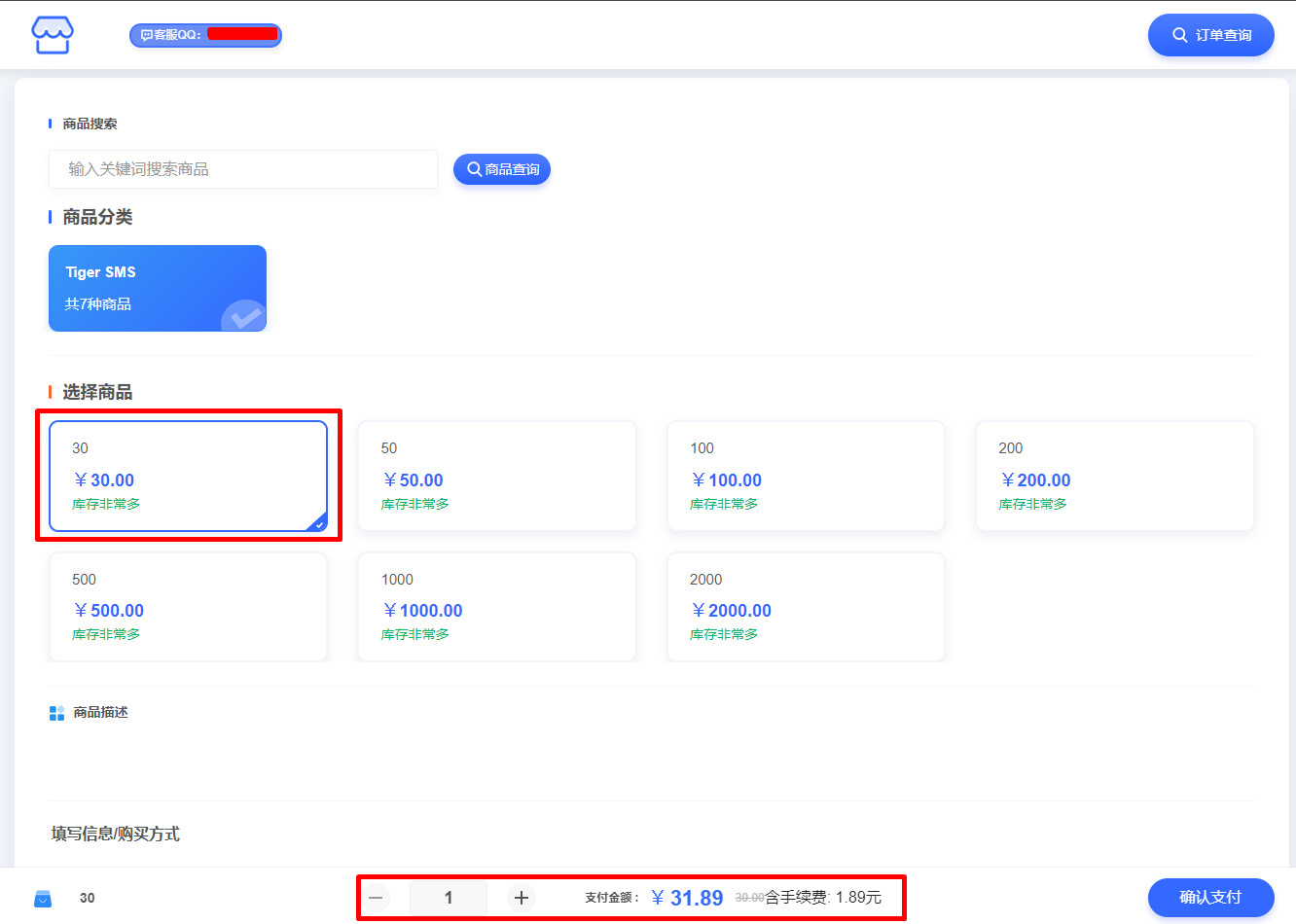The image size is (1296, 924).
Task: Click the 共7种商品 text
Action: (97, 304)
